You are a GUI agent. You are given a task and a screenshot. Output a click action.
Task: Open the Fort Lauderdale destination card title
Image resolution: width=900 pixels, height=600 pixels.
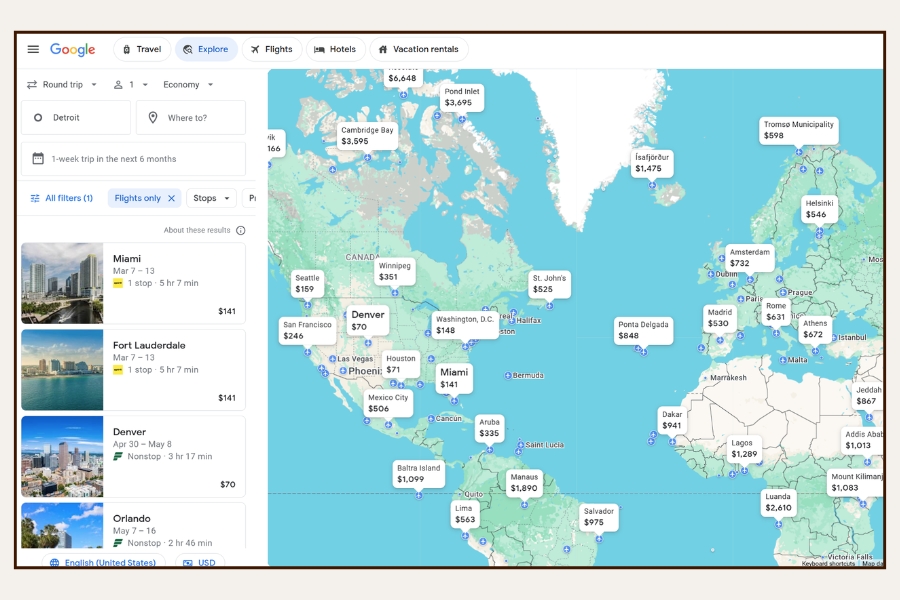149,345
